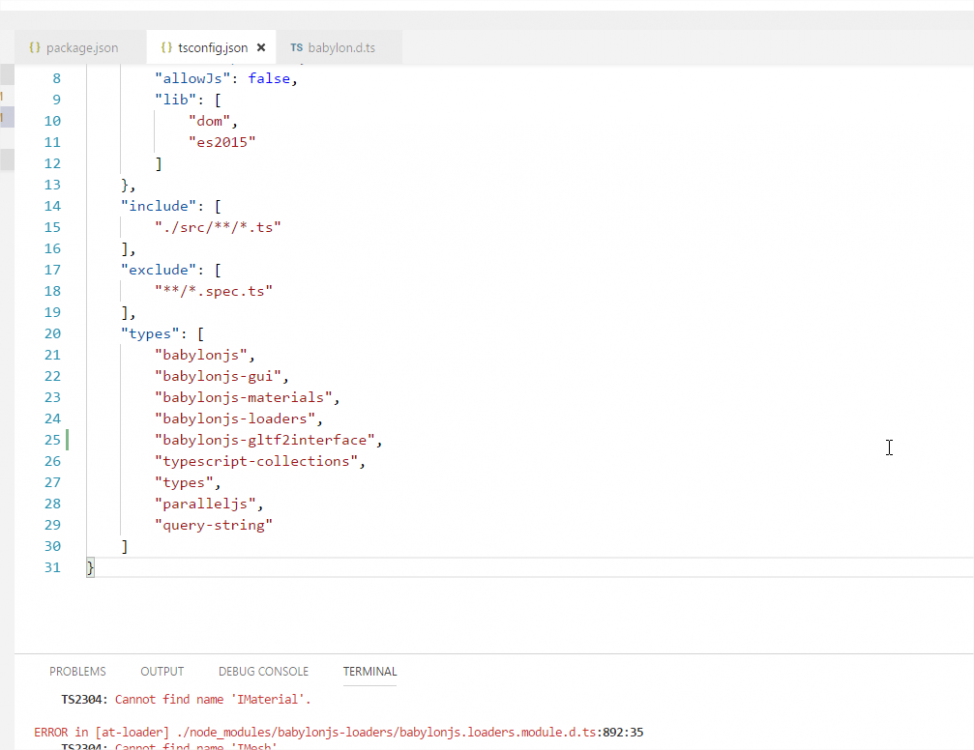This screenshot has width=974, height=750.
Task: Show the DEBUG CONSOLE panel
Action: click(x=263, y=672)
